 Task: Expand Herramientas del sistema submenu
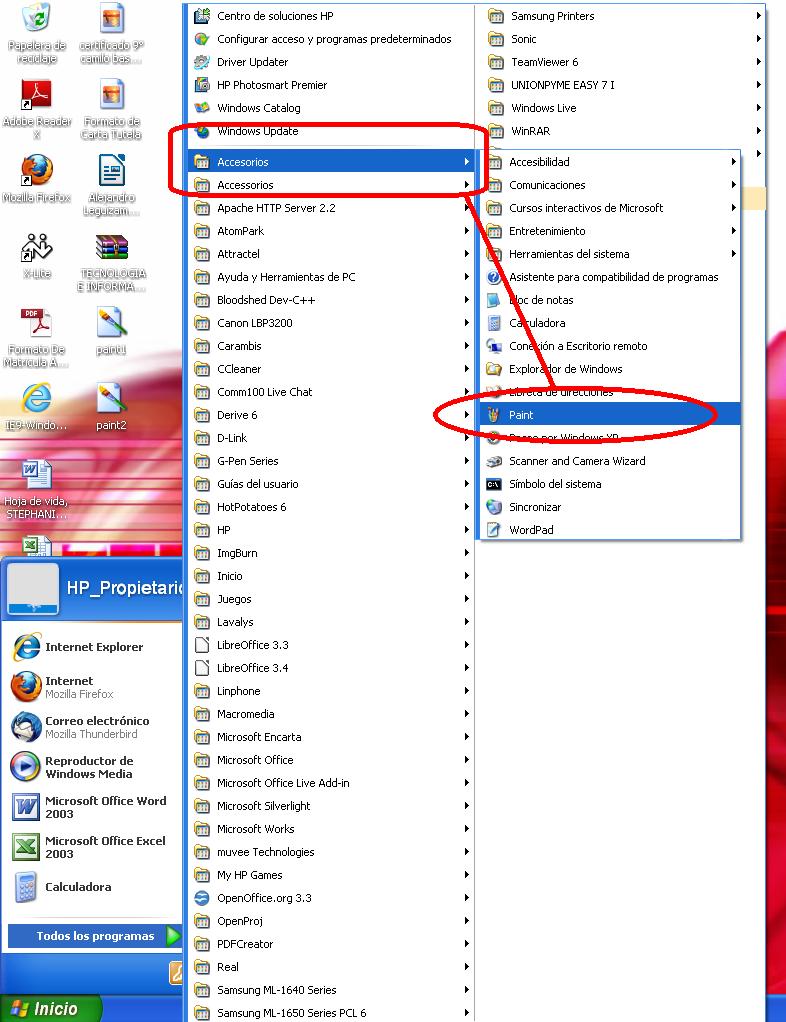568,254
